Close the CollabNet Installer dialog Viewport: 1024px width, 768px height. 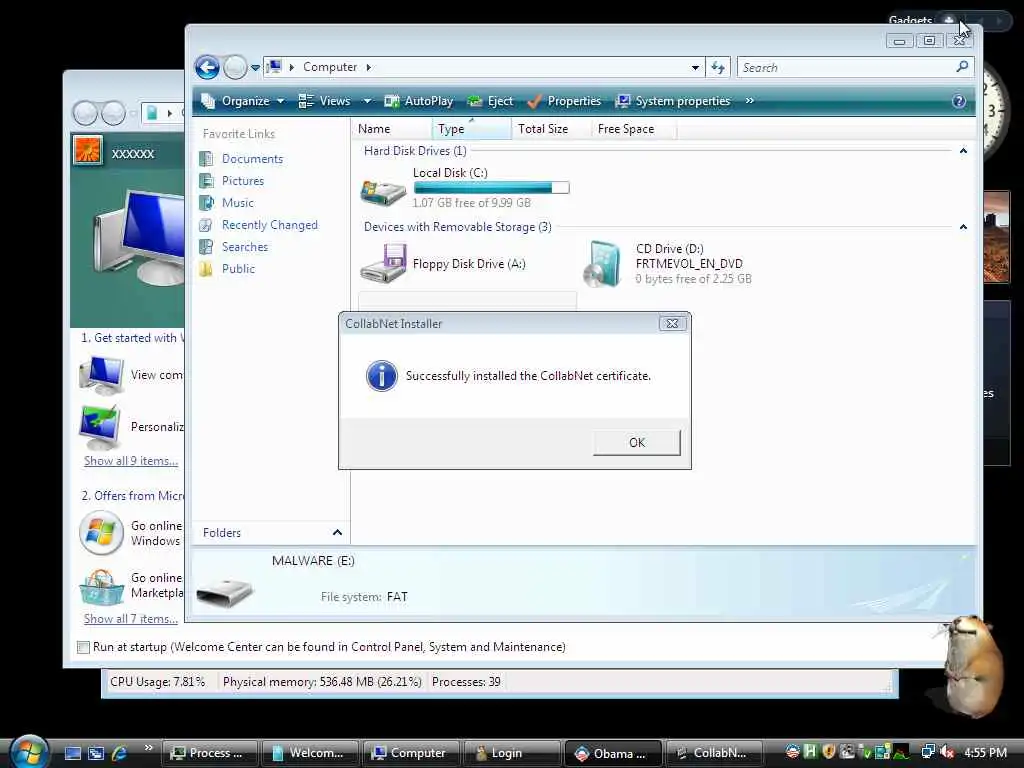tap(672, 323)
